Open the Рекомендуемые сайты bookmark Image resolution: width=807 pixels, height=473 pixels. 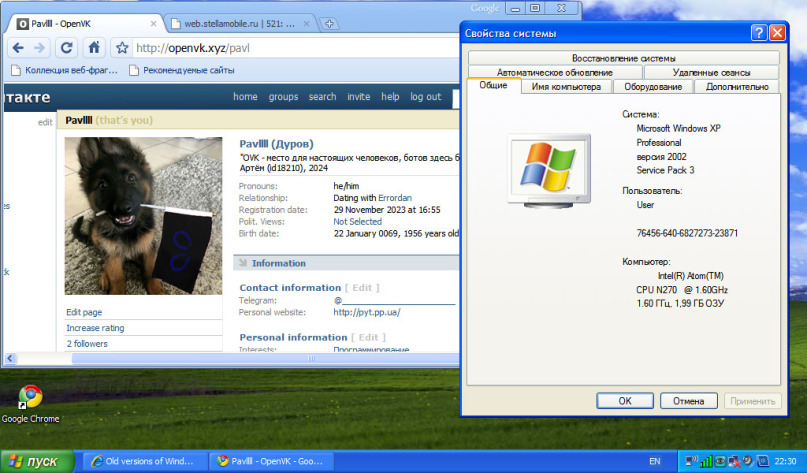click(181, 70)
